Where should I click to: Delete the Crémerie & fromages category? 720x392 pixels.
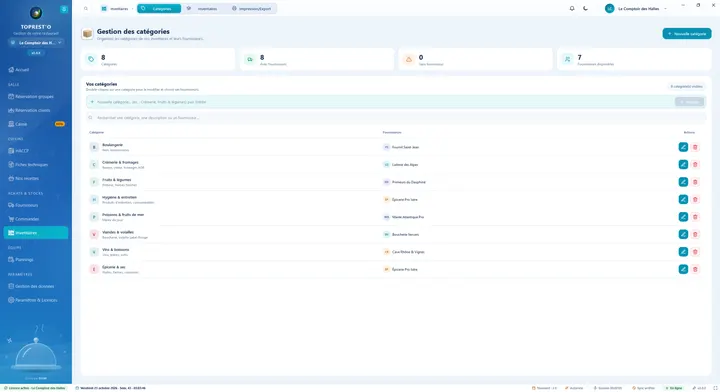click(695, 164)
